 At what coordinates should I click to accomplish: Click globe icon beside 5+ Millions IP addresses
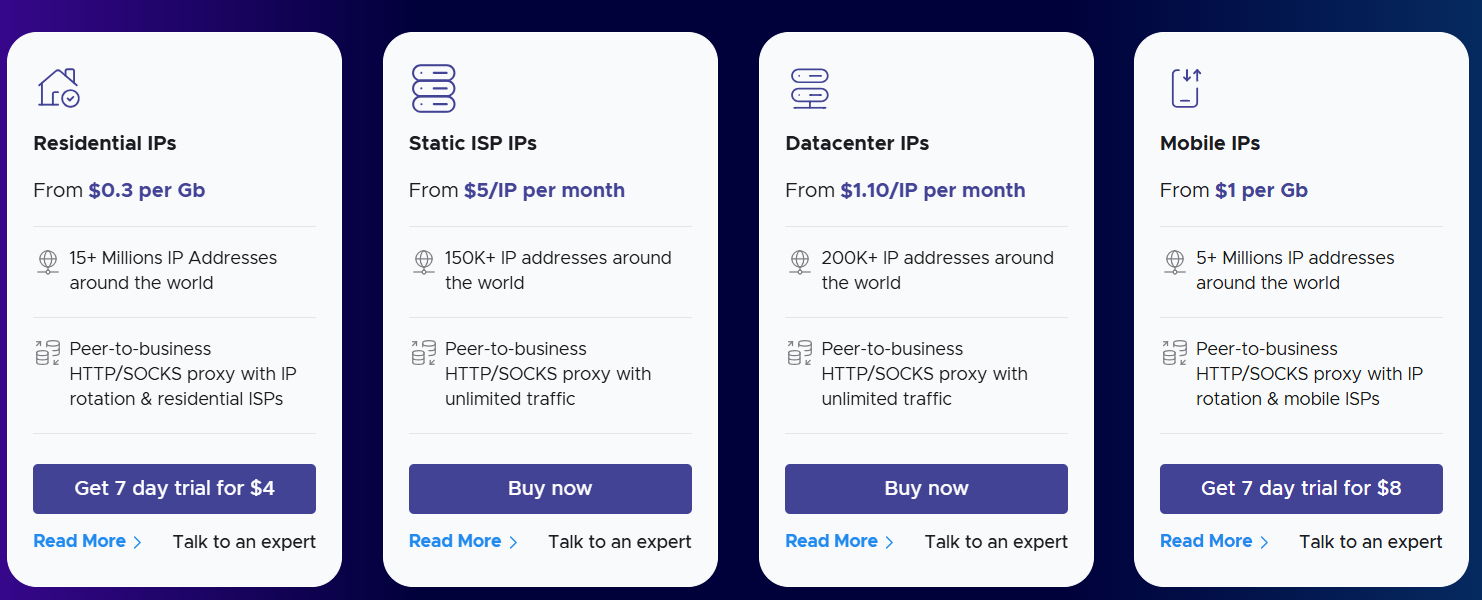click(x=1174, y=261)
